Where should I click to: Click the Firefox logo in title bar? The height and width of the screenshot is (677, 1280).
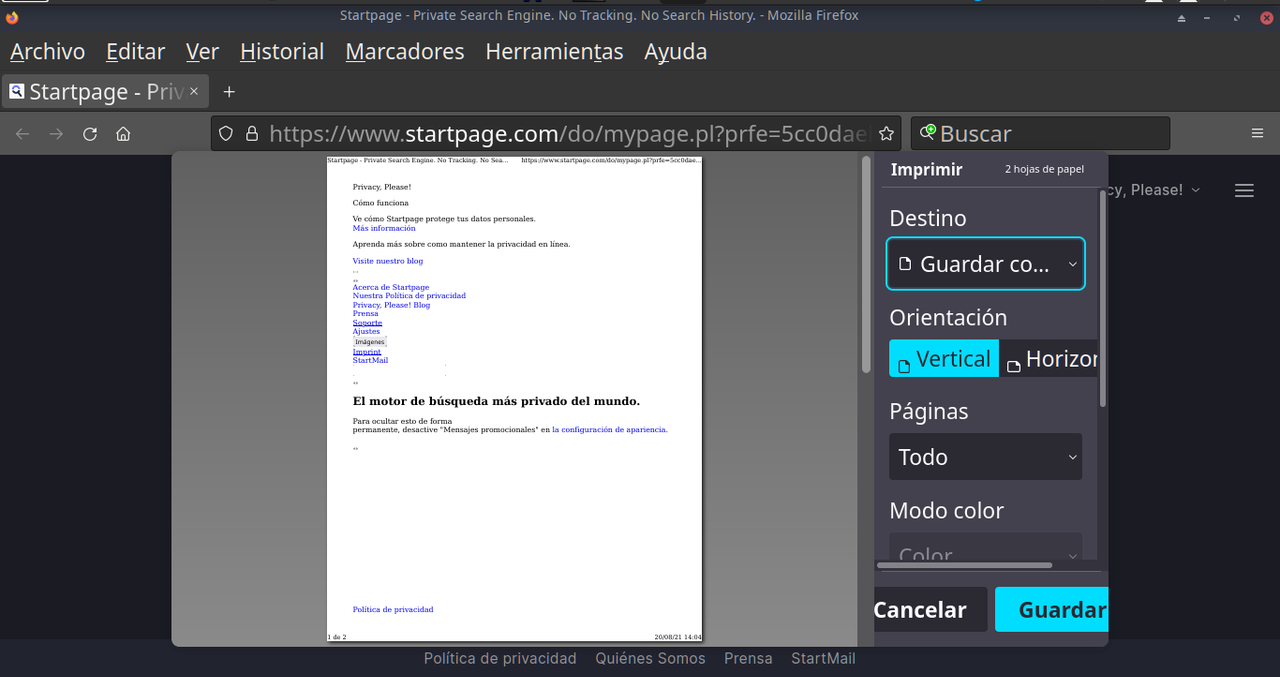pos(12,16)
